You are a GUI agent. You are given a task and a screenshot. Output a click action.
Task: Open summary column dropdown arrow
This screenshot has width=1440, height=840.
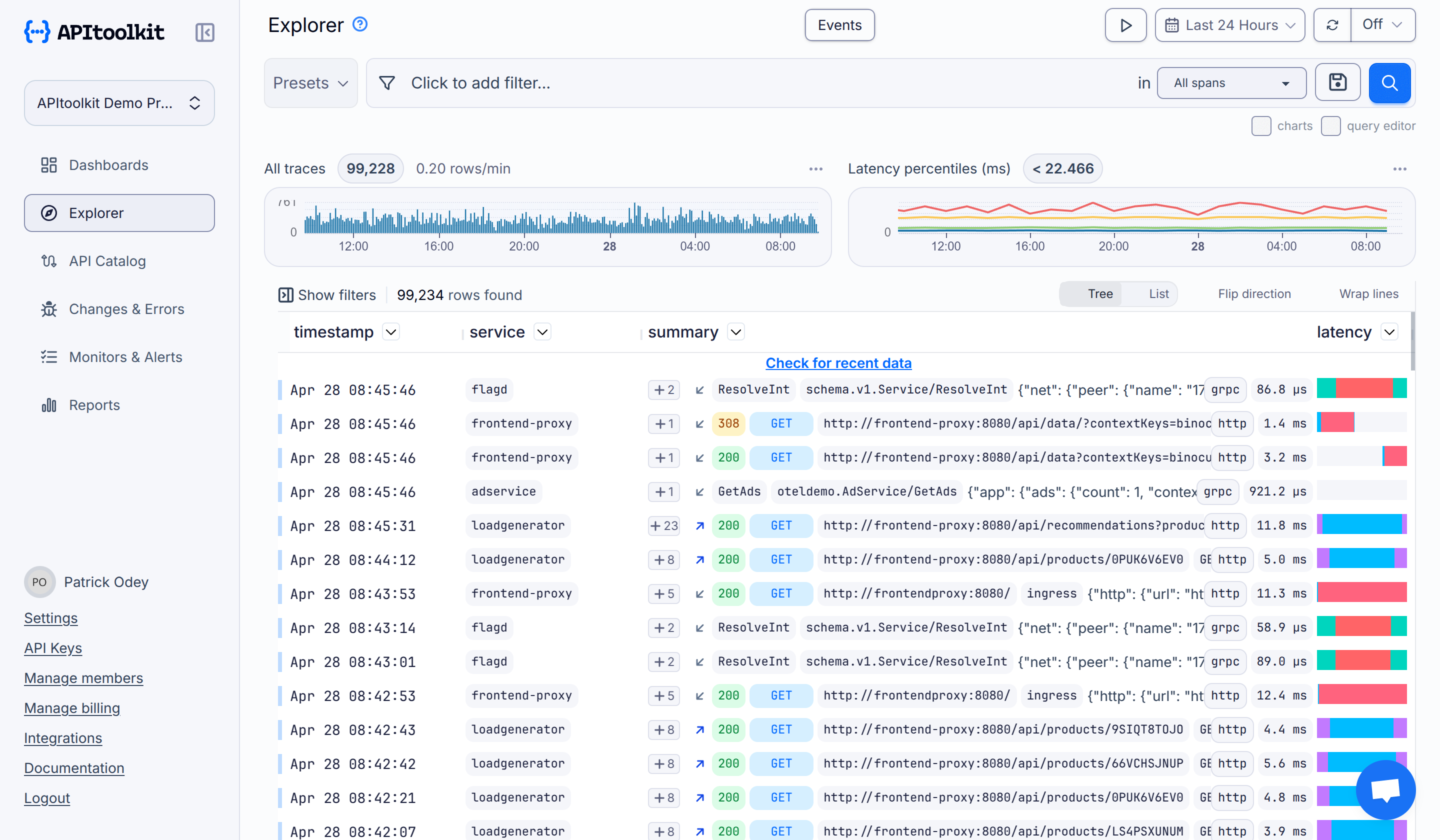736,332
